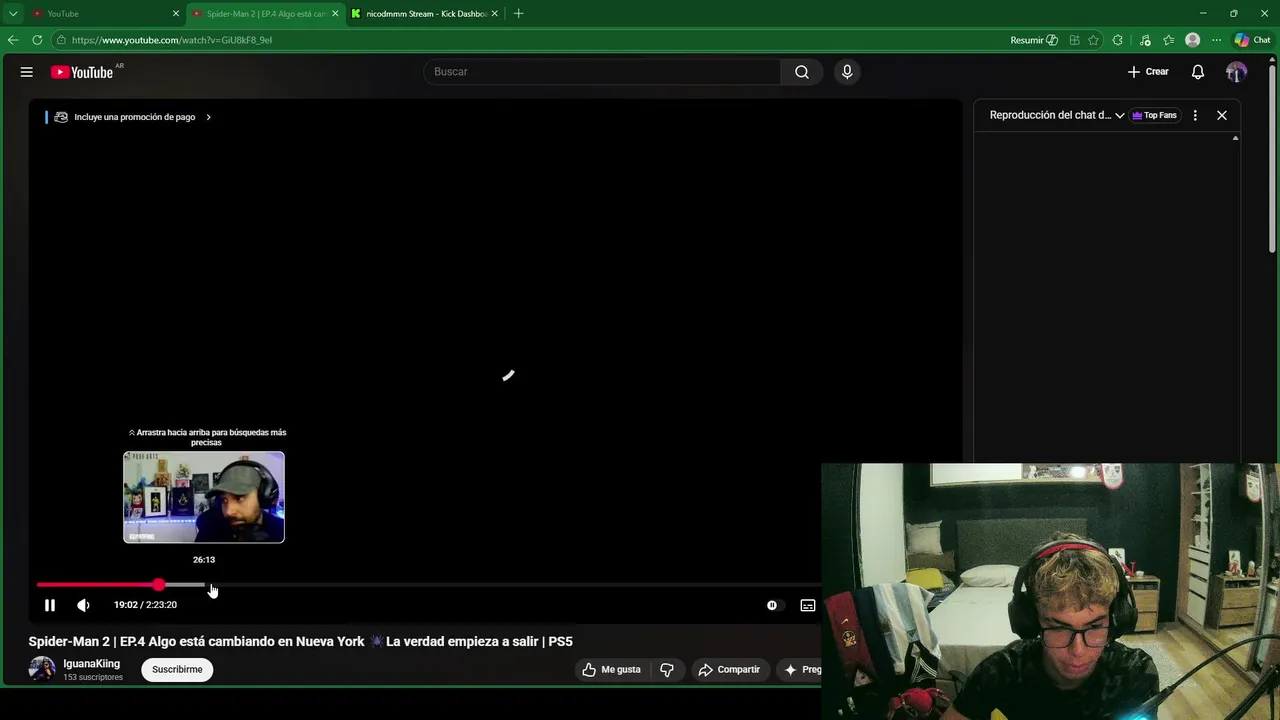1280x720 pixels.
Task: Click the 19:02 / 2:23:20 time display
Action: click(145, 605)
